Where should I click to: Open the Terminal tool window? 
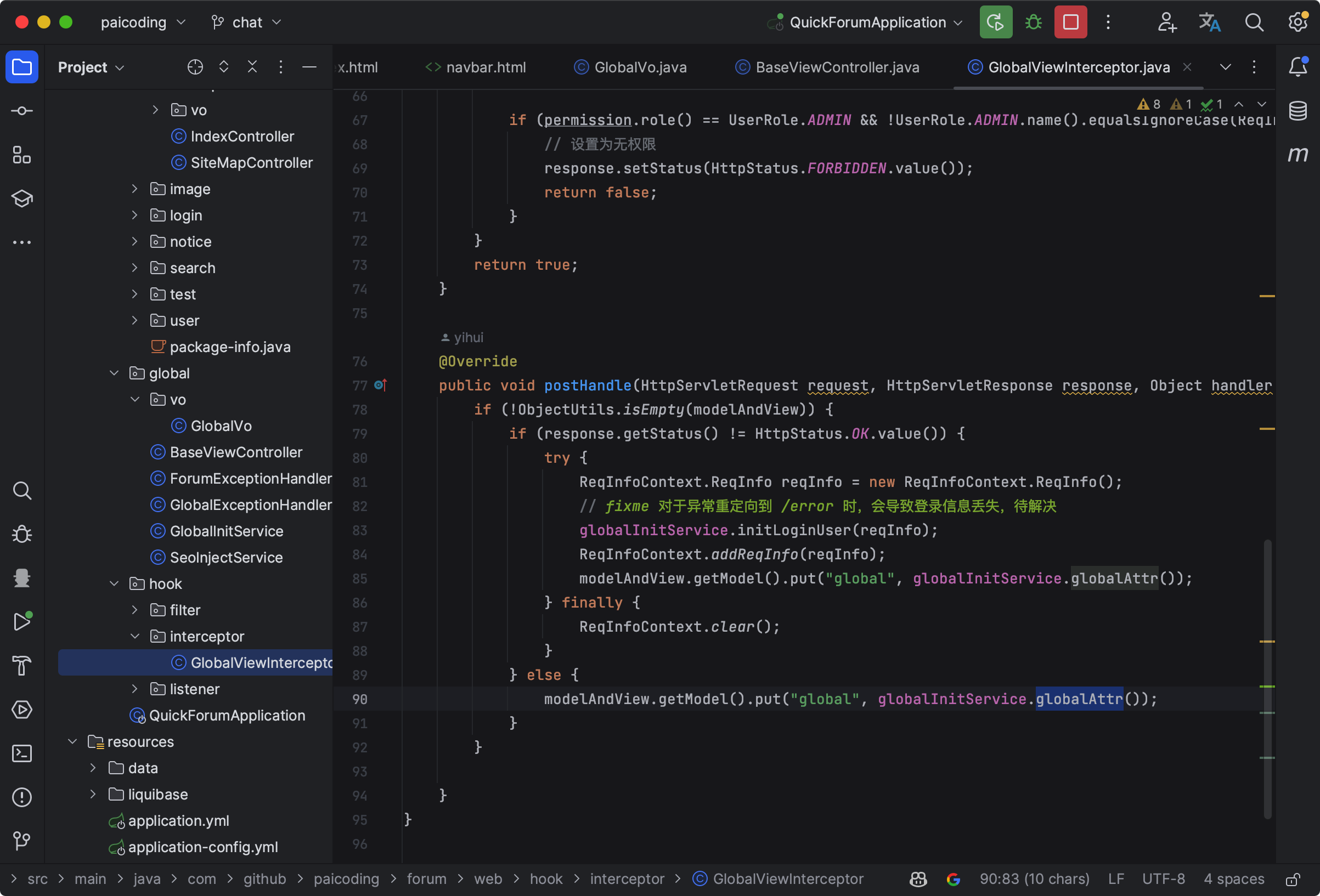coord(21,753)
